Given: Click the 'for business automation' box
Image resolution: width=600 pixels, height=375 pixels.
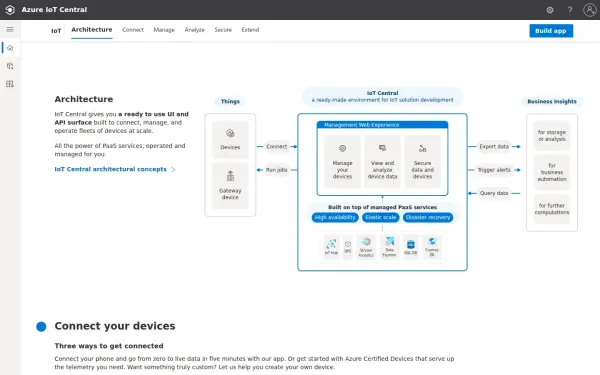Looking at the screenshot, I should pos(552,172).
